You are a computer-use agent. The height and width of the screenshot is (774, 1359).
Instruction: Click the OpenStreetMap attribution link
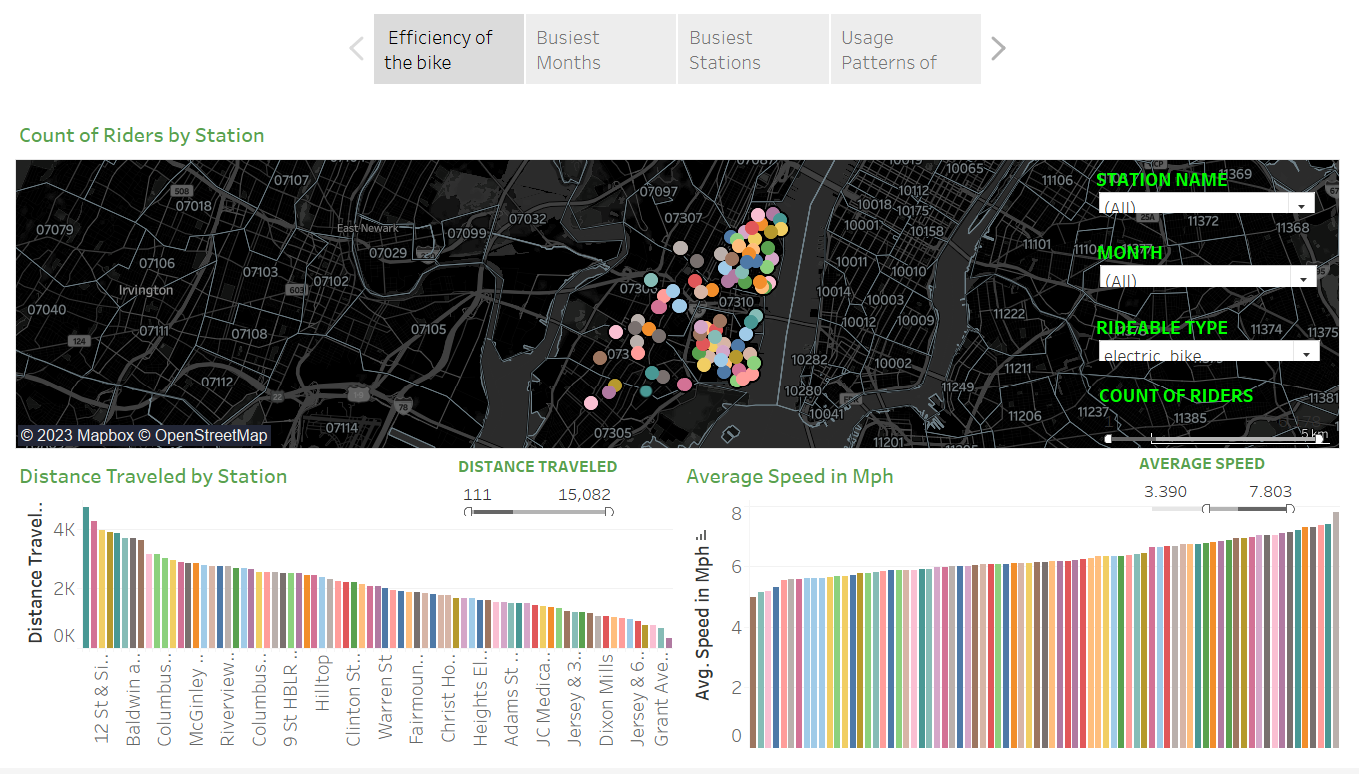click(x=206, y=435)
